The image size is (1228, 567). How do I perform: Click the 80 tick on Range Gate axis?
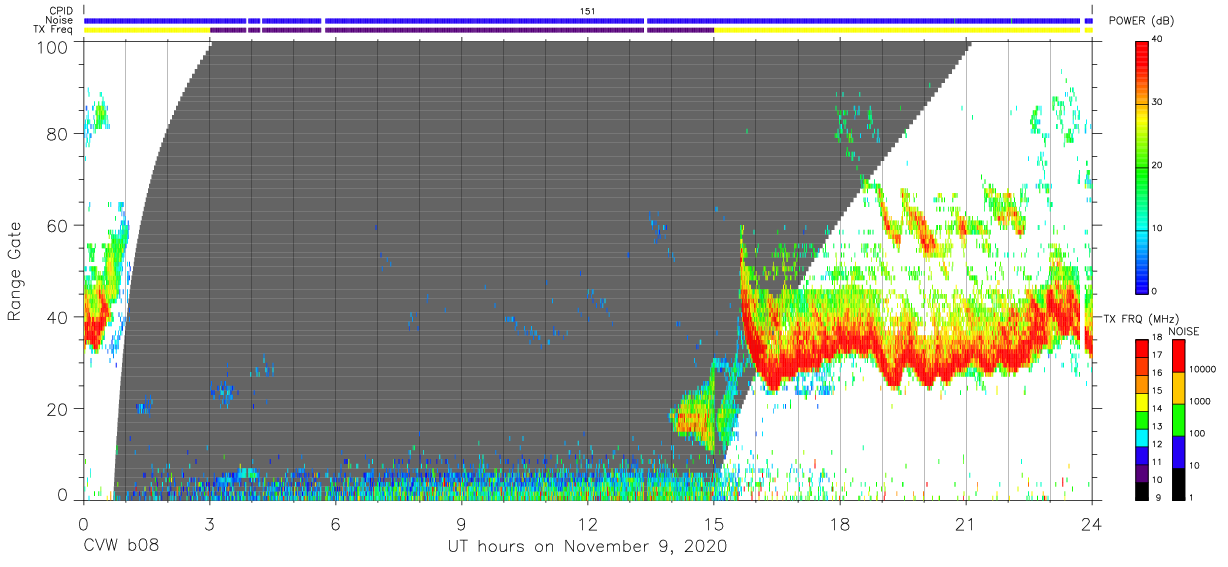pyautogui.click(x=59, y=134)
